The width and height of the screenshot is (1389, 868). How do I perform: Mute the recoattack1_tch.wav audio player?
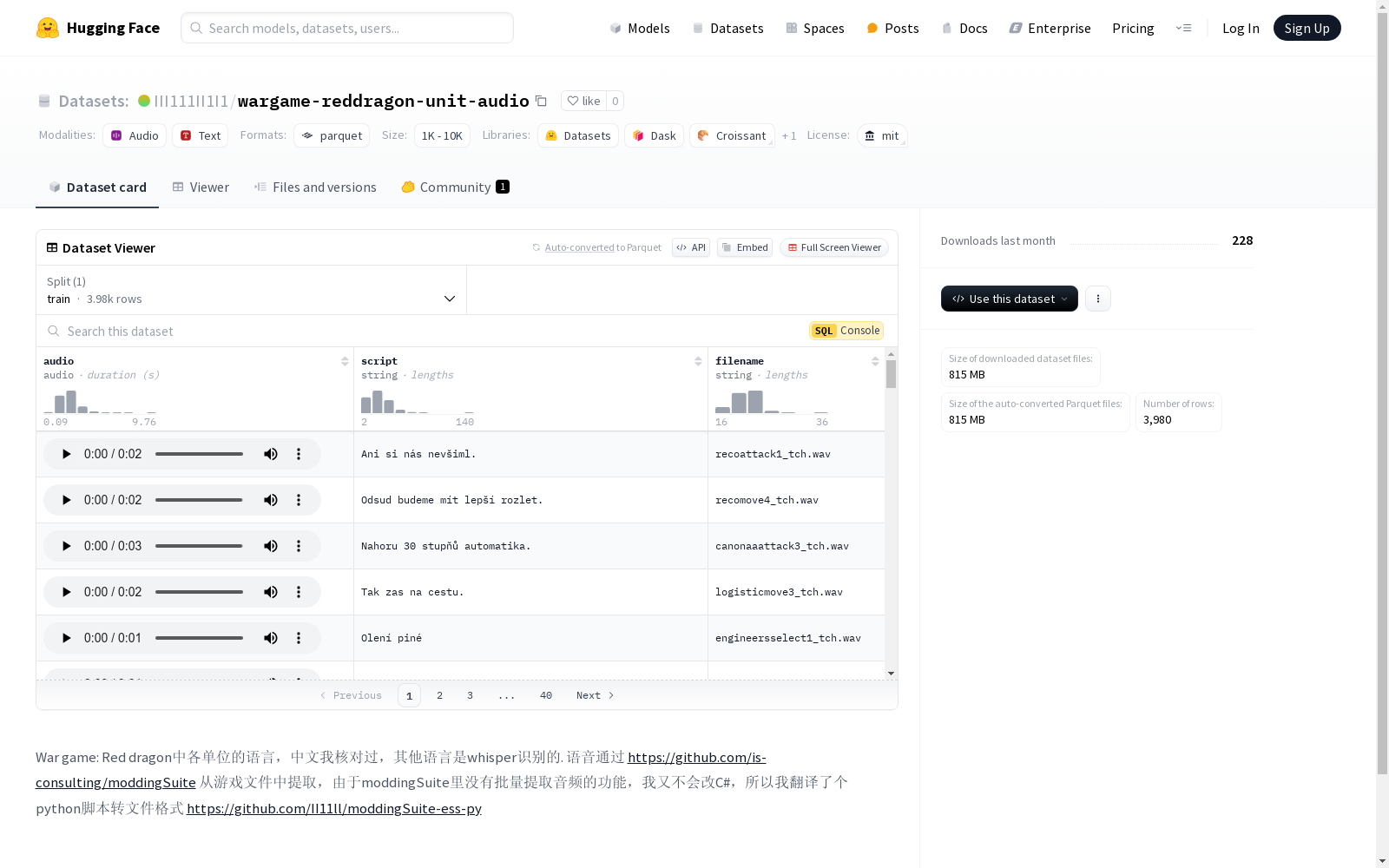coord(271,454)
